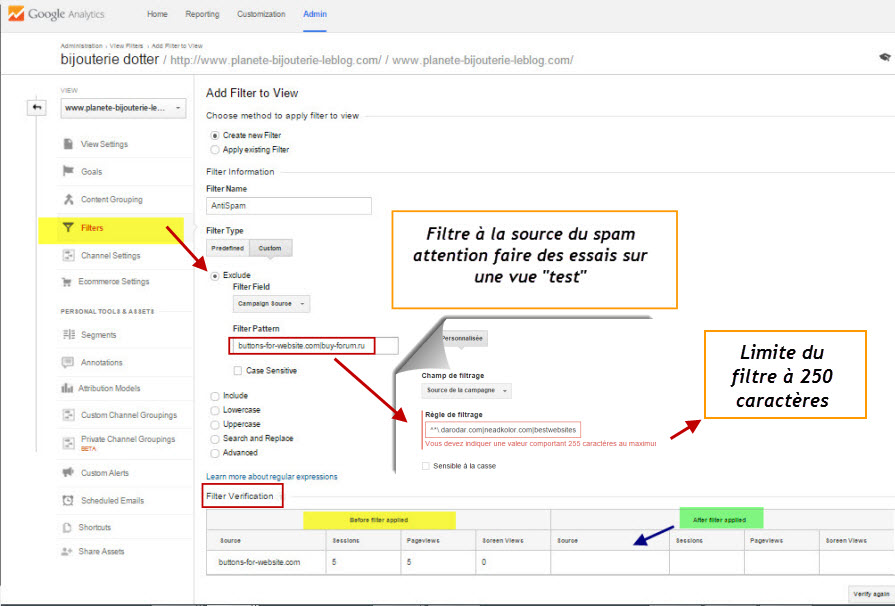Open Attribution Models in the sidebar

(x=109, y=388)
